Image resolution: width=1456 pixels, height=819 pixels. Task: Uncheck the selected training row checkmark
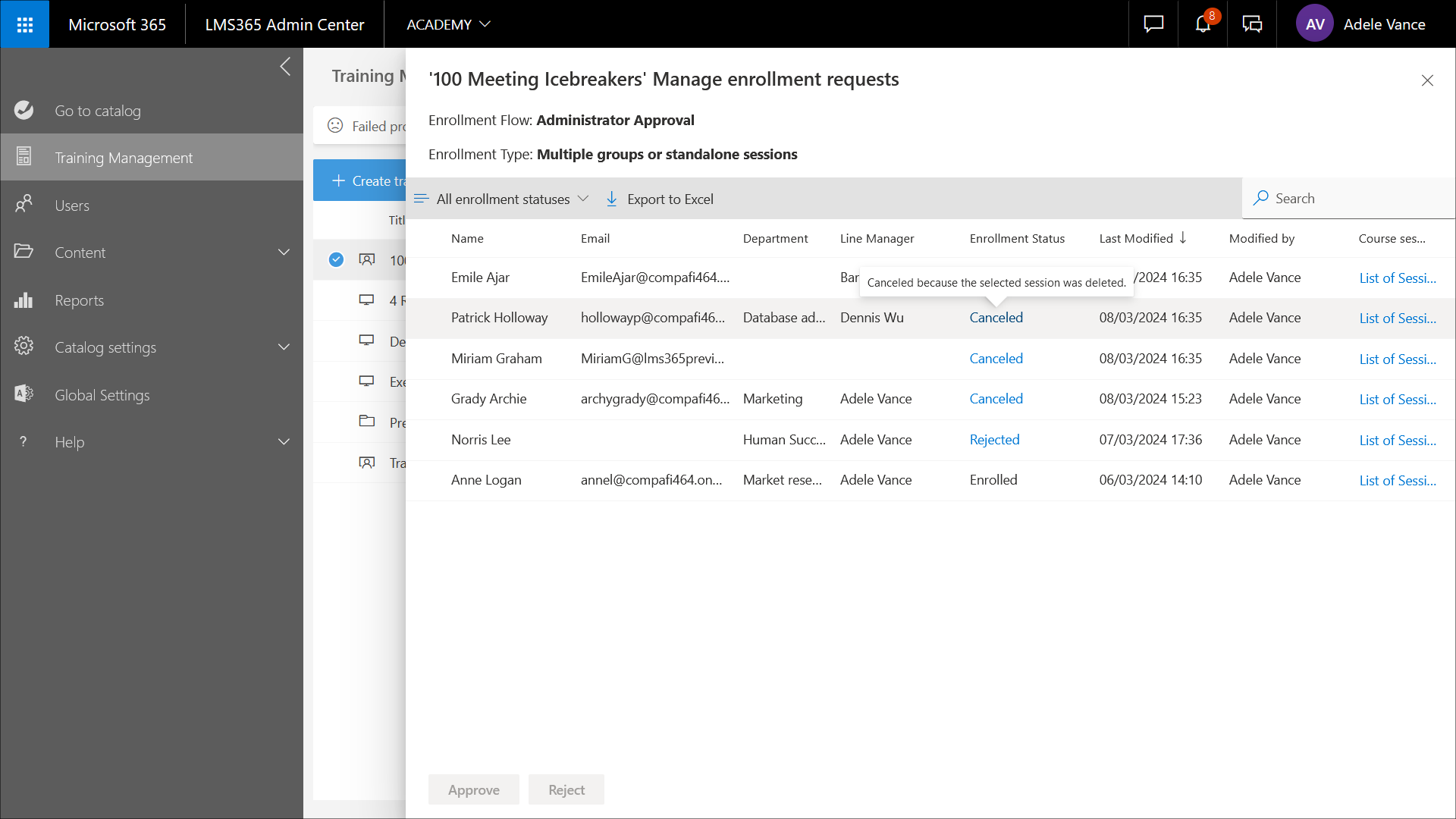[x=336, y=260]
